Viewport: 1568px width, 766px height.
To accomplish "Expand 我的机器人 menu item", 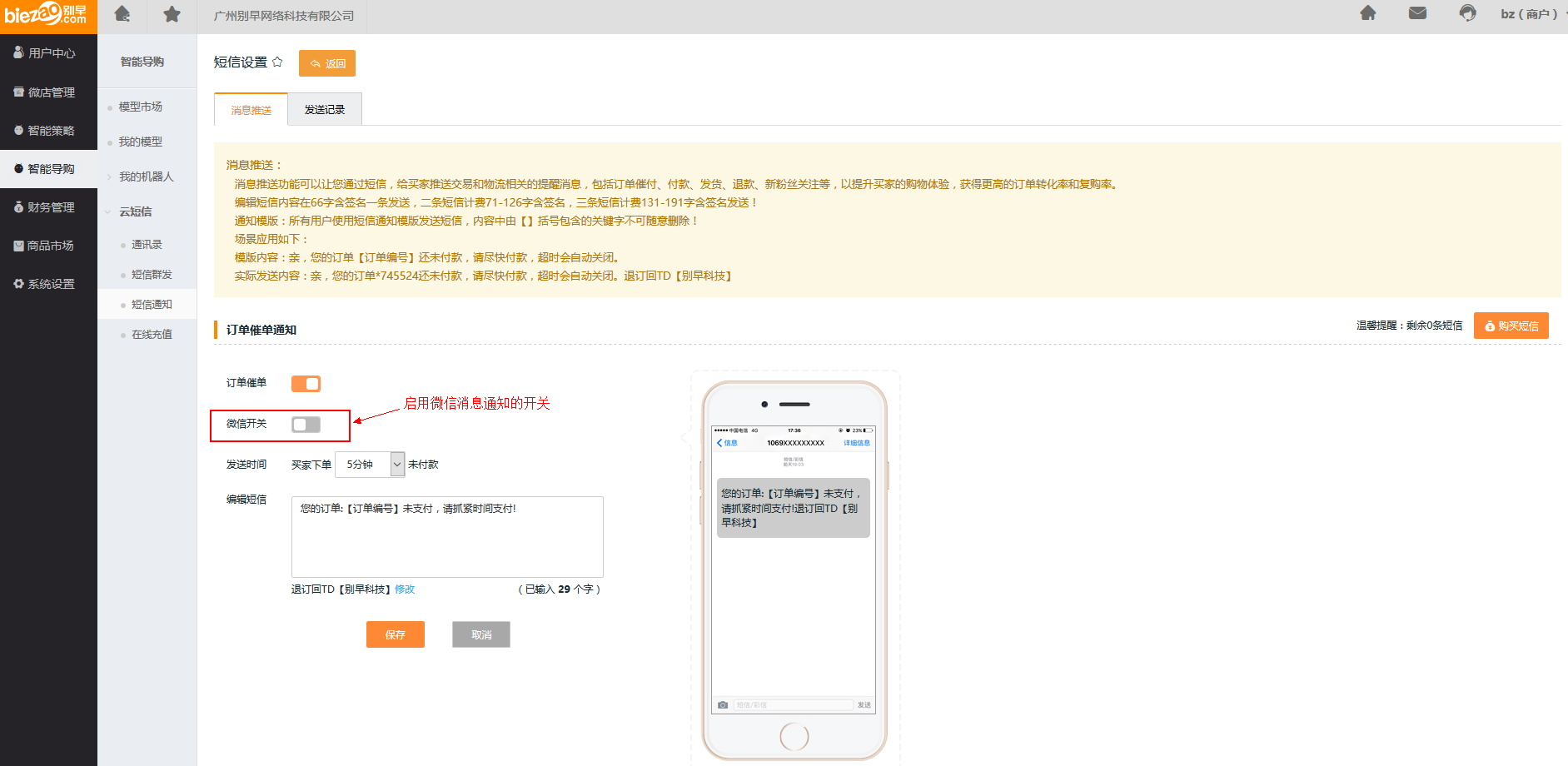I will point(146,177).
